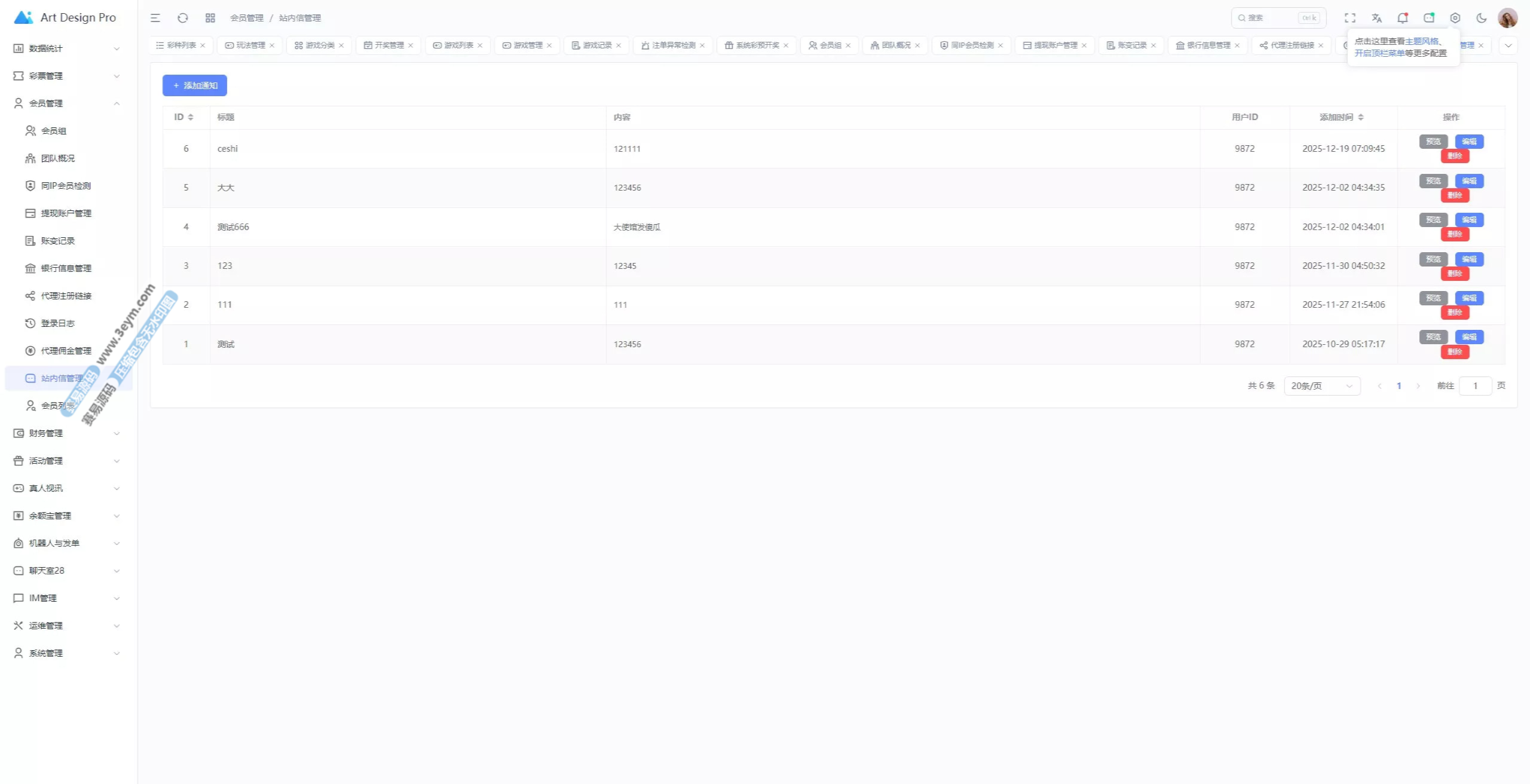This screenshot has height=784, width=1530.
Task: Open the tab list overflow chevron
Action: 1508,45
